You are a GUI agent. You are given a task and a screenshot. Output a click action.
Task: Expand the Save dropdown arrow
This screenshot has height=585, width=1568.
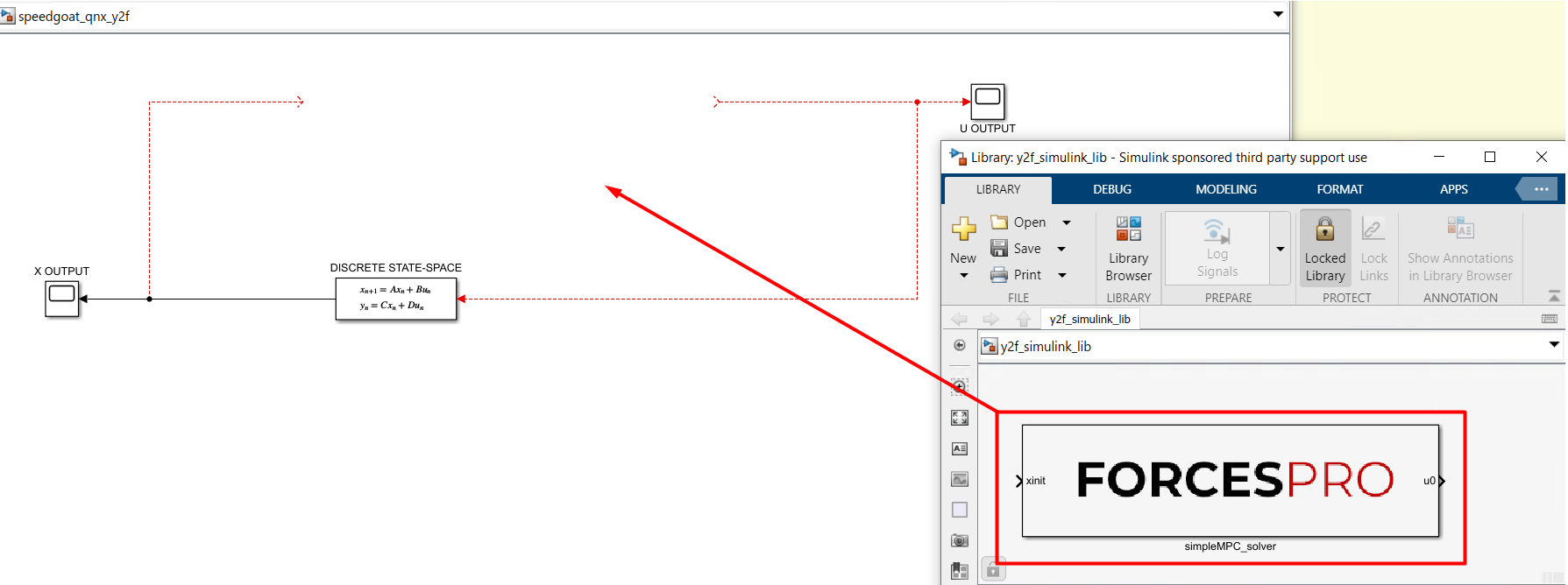pos(1061,249)
